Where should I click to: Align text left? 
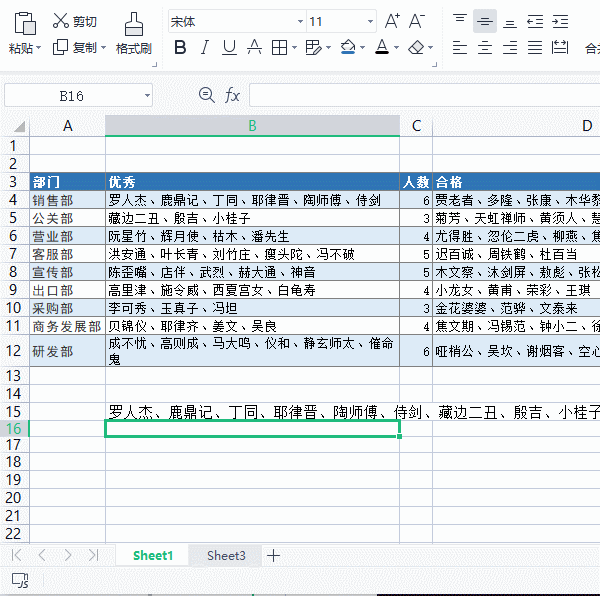click(460, 47)
